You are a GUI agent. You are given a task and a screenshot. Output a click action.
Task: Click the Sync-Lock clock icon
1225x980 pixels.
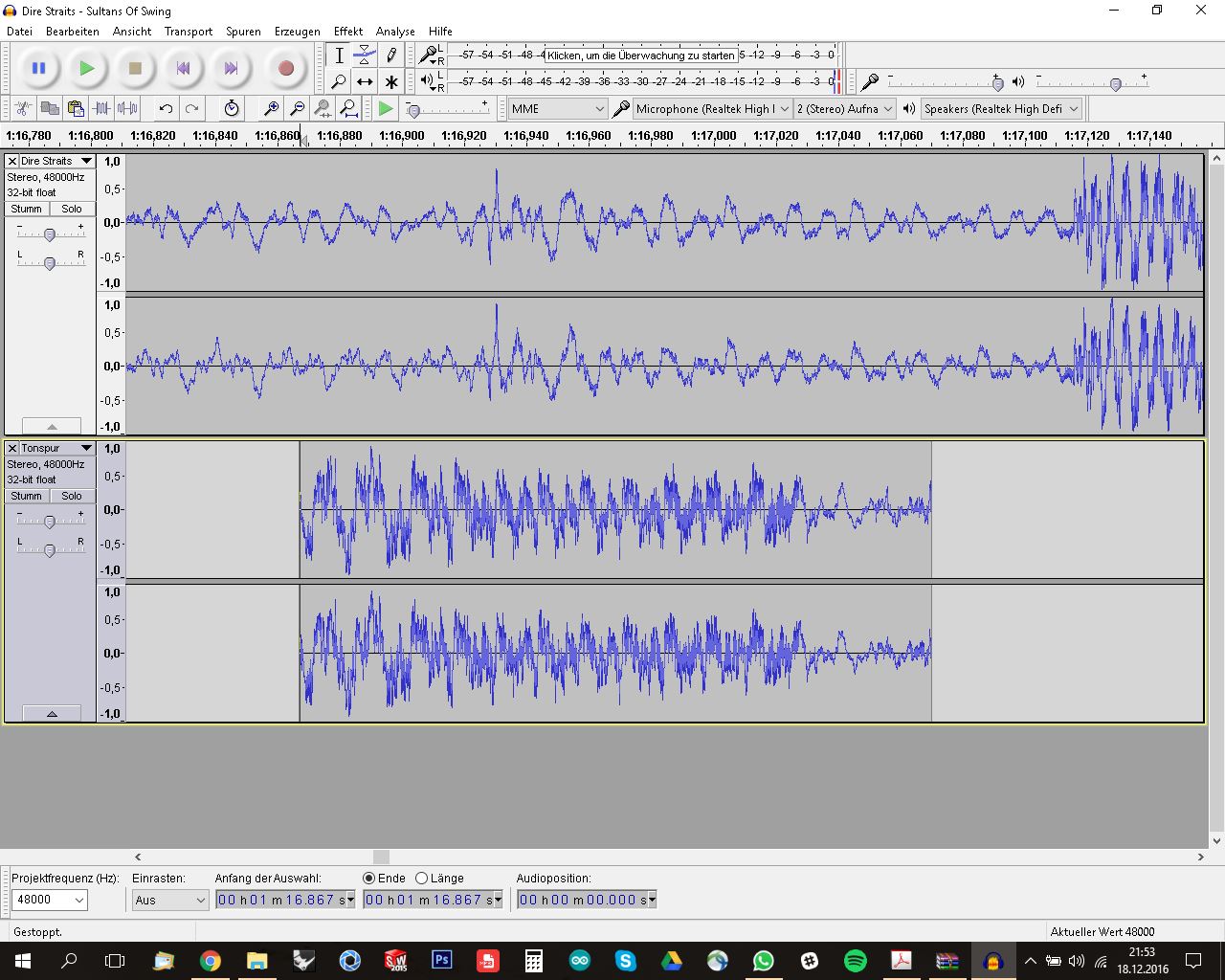(x=231, y=108)
